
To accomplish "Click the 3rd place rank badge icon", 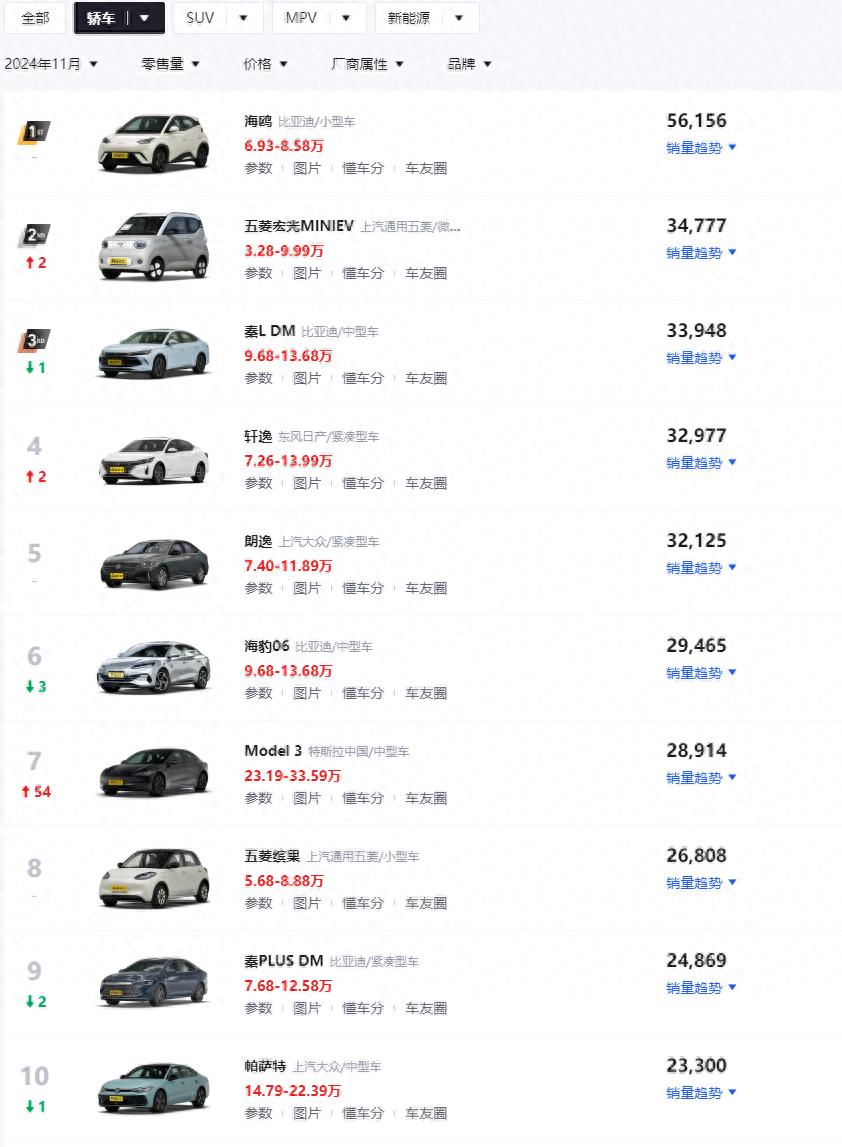I will [x=34, y=341].
